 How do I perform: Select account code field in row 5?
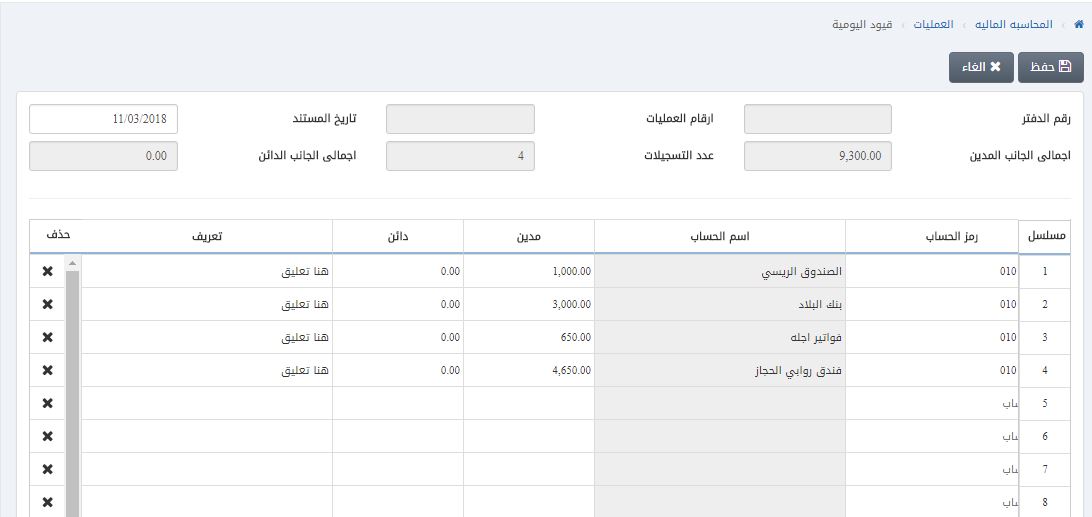931,403
